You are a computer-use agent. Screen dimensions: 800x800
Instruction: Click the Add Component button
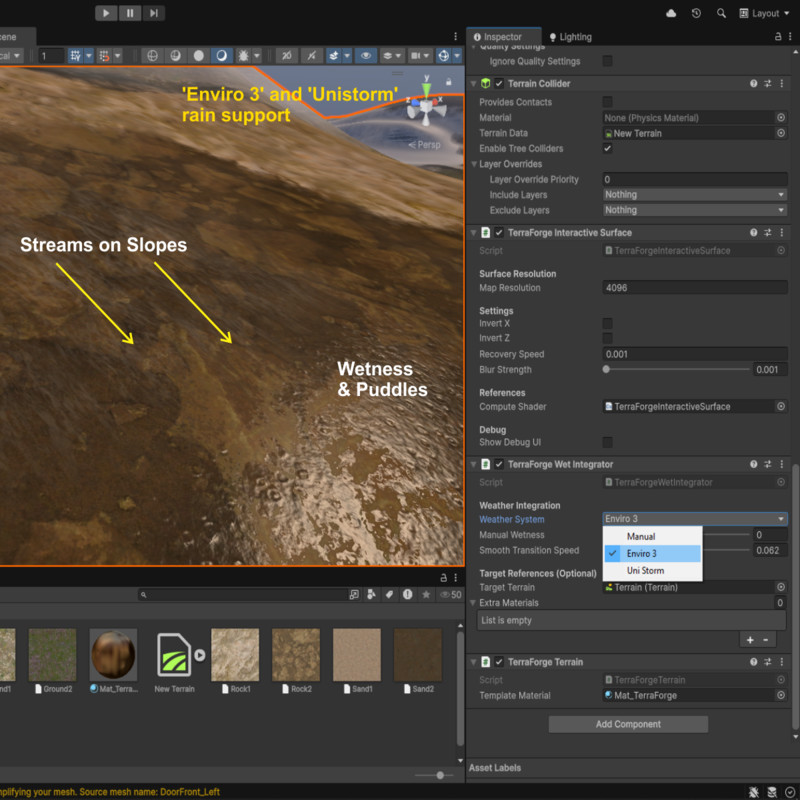[628, 724]
